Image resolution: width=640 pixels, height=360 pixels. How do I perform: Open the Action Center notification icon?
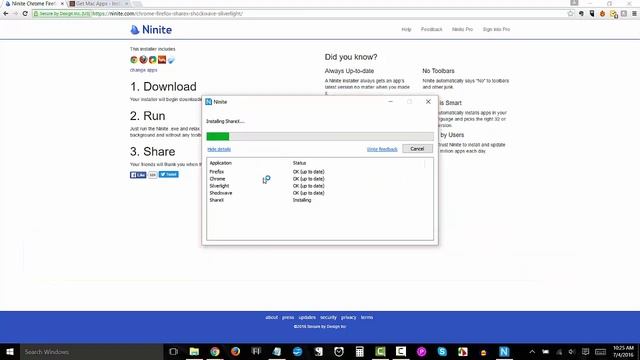click(x=586, y=351)
